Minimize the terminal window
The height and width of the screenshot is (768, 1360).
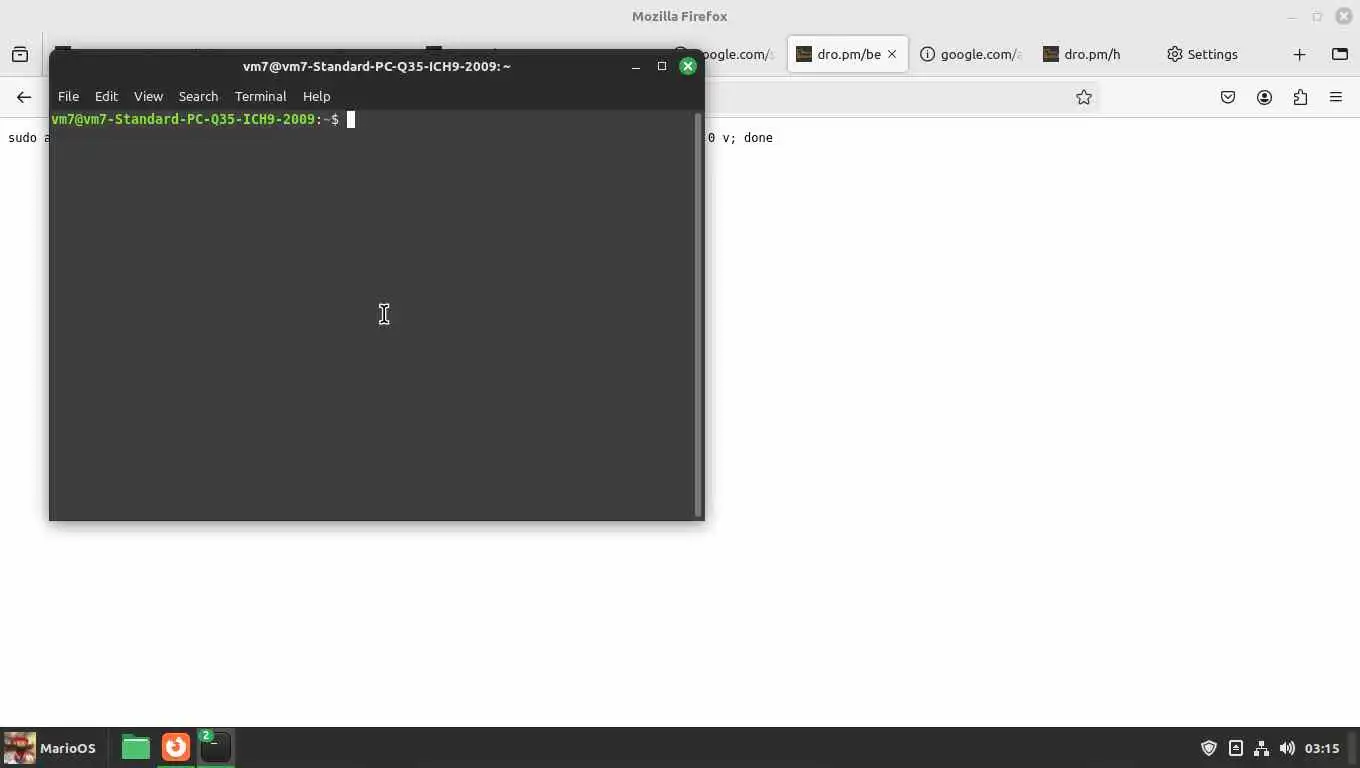[635, 66]
